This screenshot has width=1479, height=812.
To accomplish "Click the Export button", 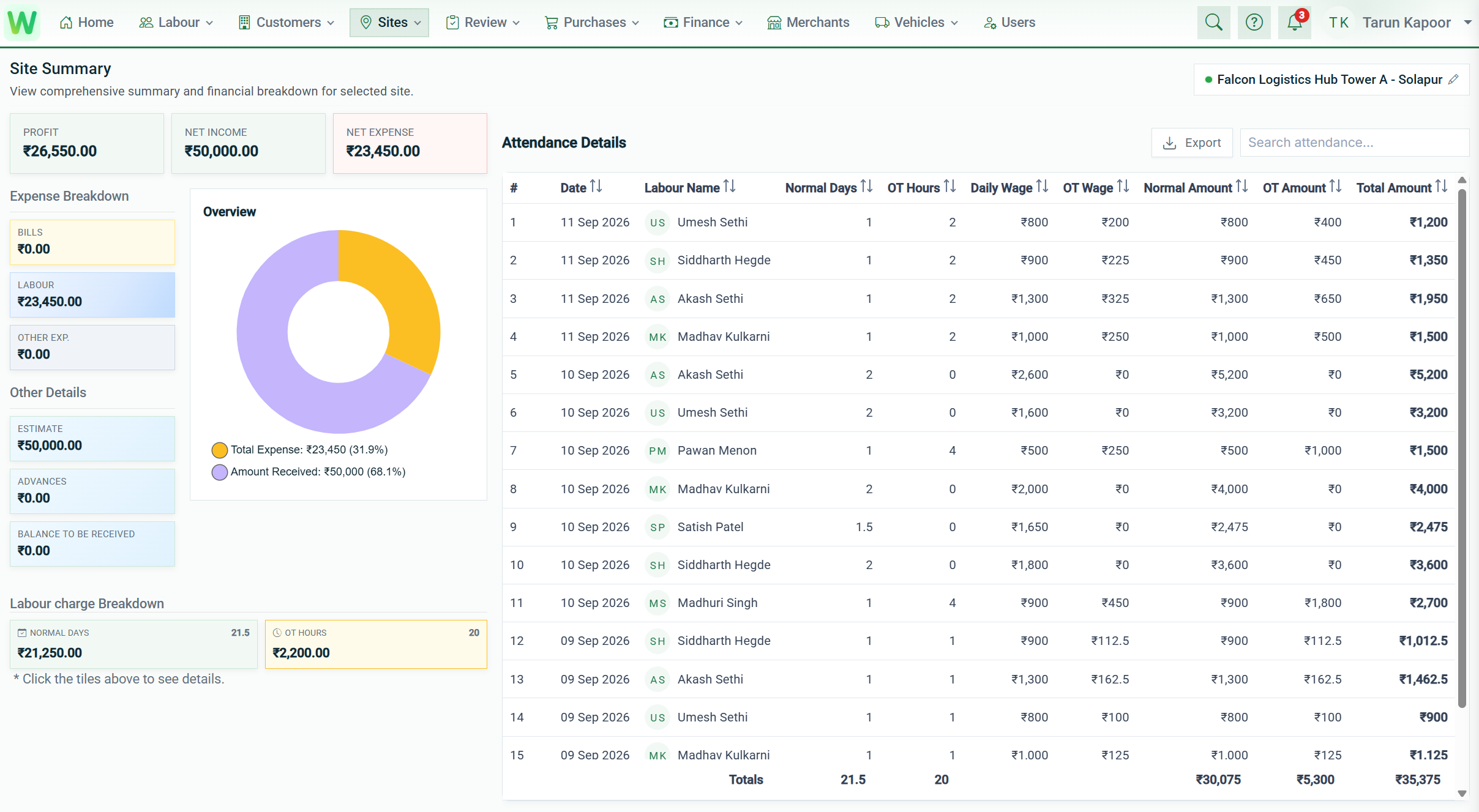I will (x=1192, y=143).
